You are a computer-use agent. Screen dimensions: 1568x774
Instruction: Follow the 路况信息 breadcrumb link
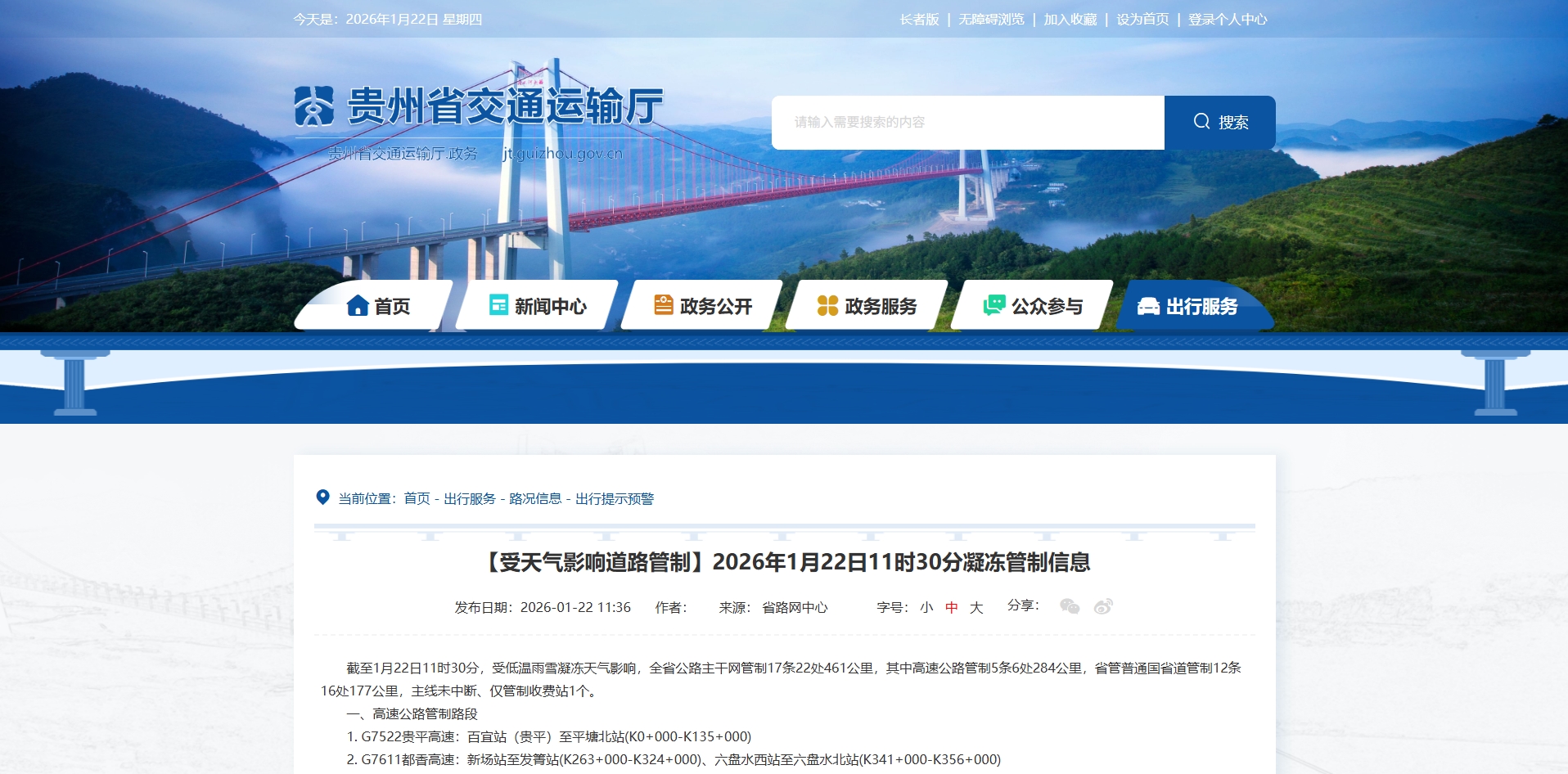535,499
